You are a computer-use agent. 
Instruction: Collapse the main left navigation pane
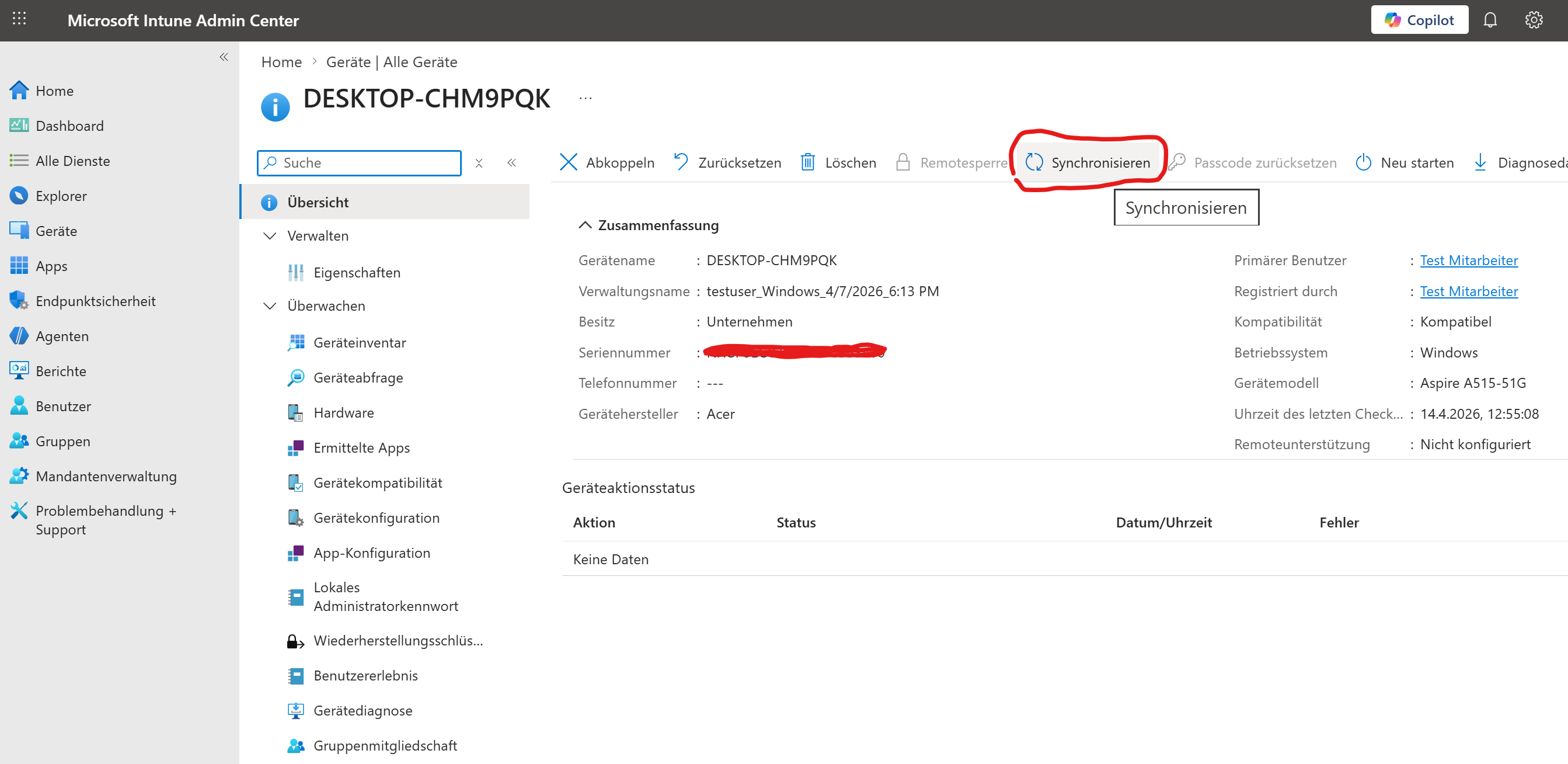pos(224,57)
